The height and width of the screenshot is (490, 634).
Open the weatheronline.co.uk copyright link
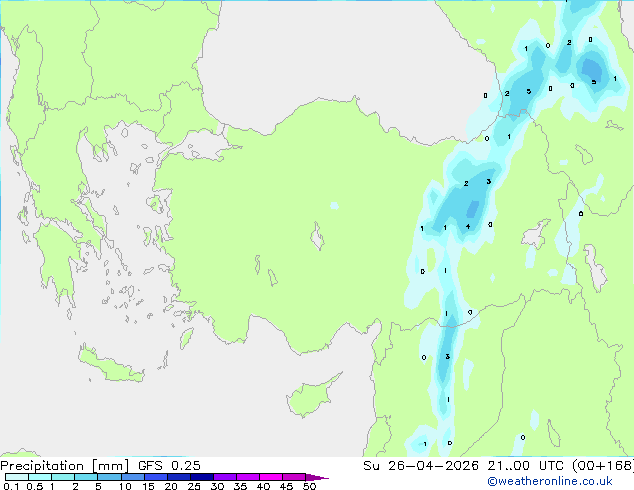[550, 481]
